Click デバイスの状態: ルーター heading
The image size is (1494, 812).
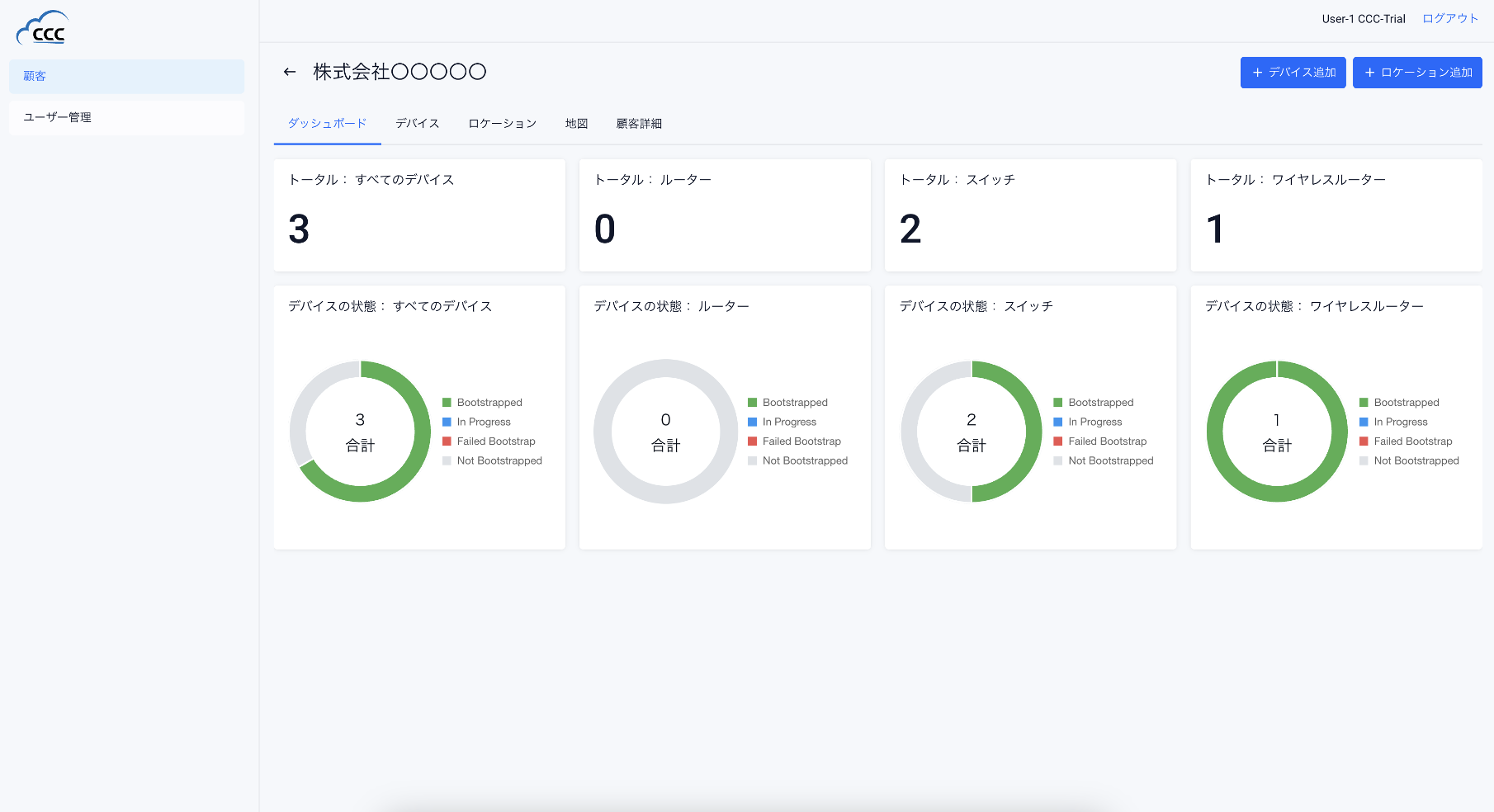tap(672, 306)
